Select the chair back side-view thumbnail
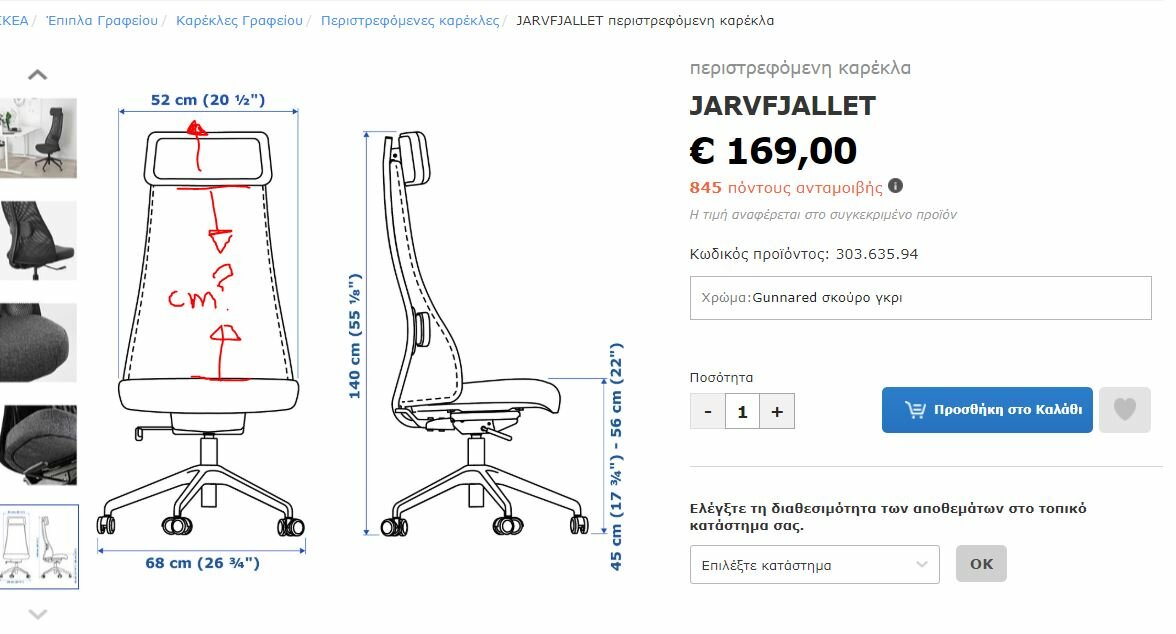Viewport: 1176px width, 634px height. coord(38,240)
